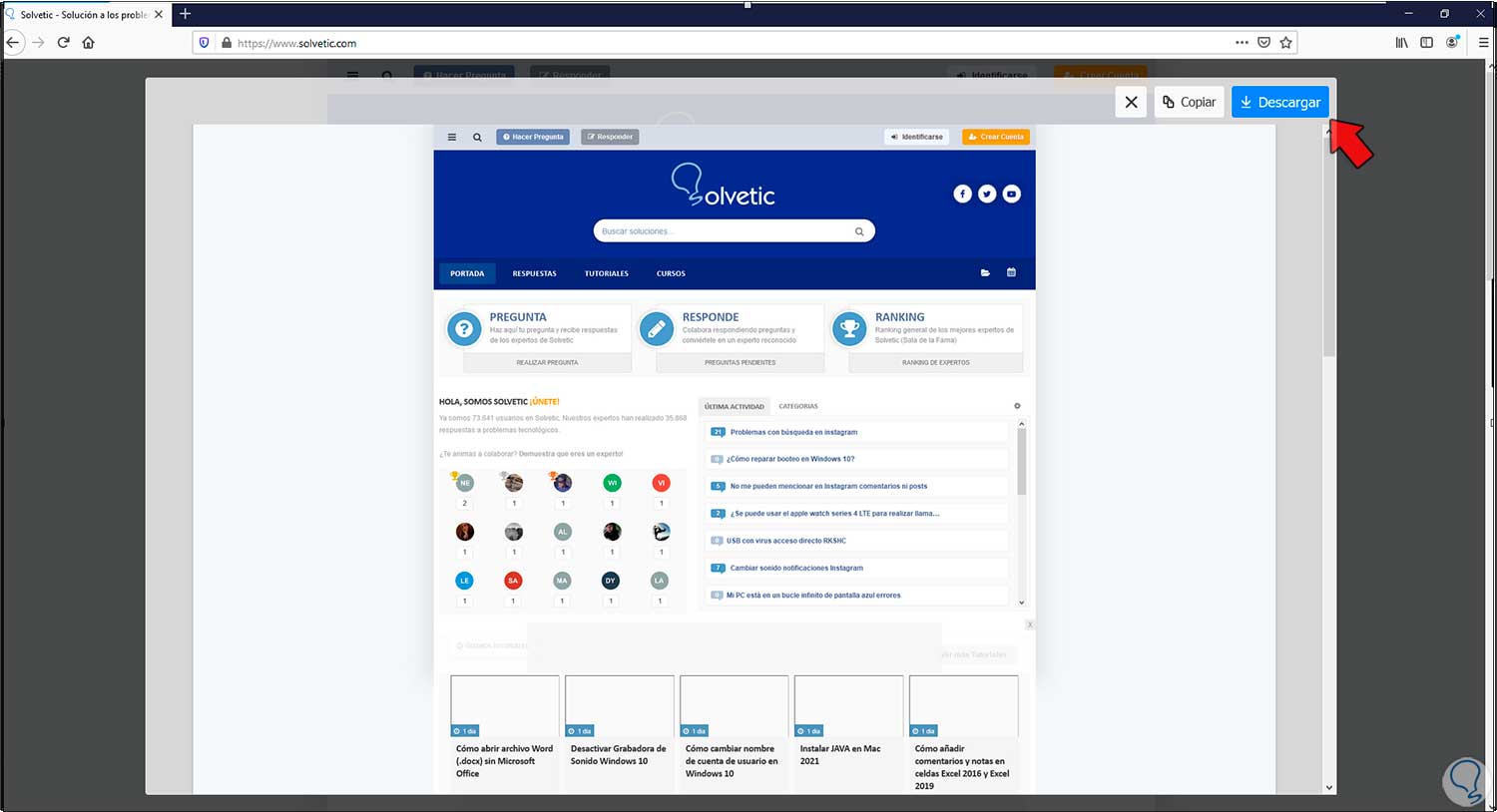Open the TUTORIALES navigation tab
The image size is (1497, 812).
[x=606, y=272]
